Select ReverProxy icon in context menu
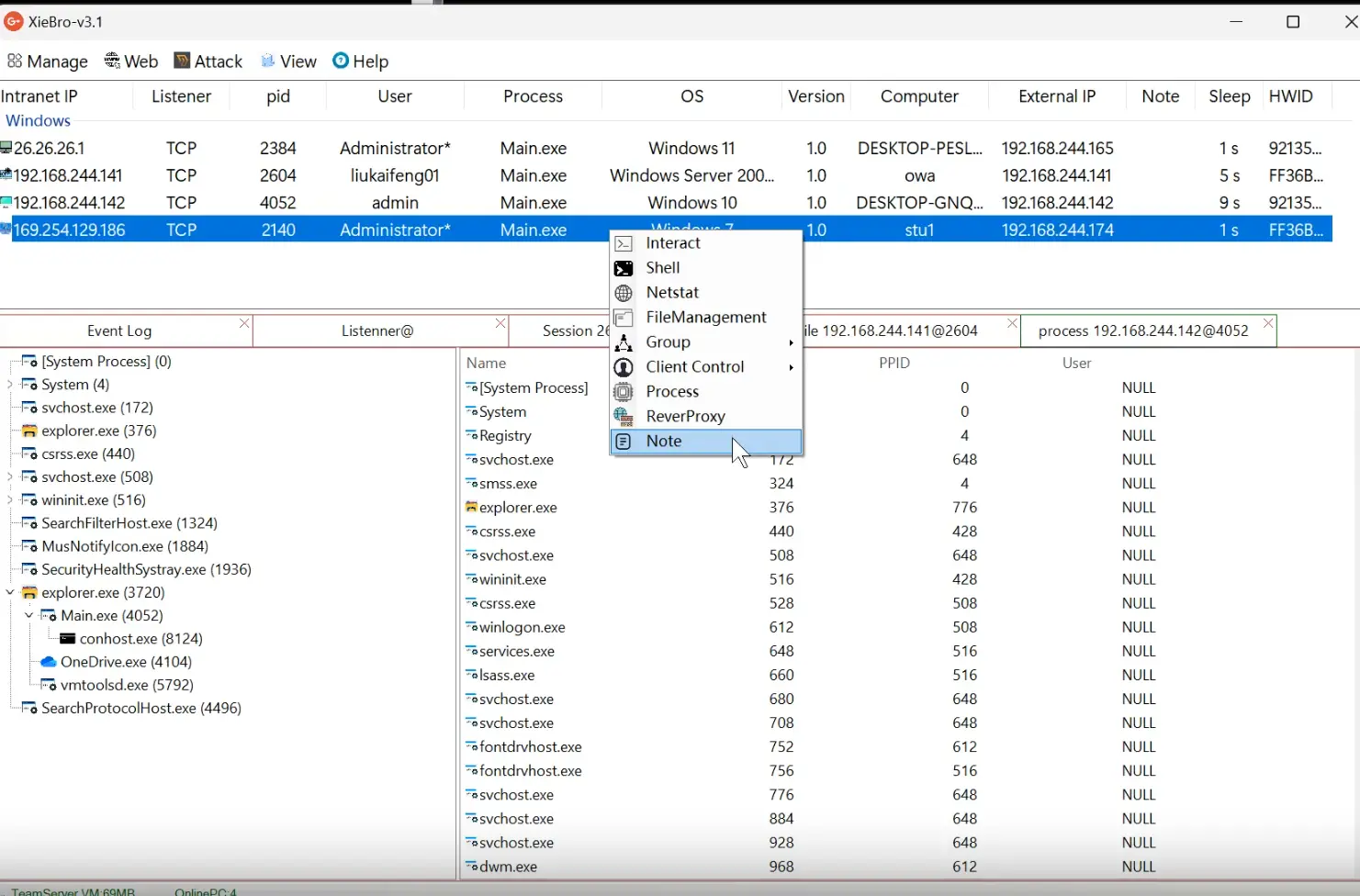The height and width of the screenshot is (896, 1360). (624, 417)
